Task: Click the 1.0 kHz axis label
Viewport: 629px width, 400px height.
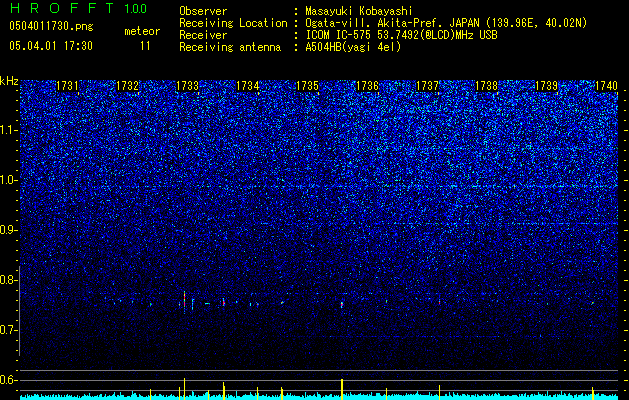Action: (9, 180)
